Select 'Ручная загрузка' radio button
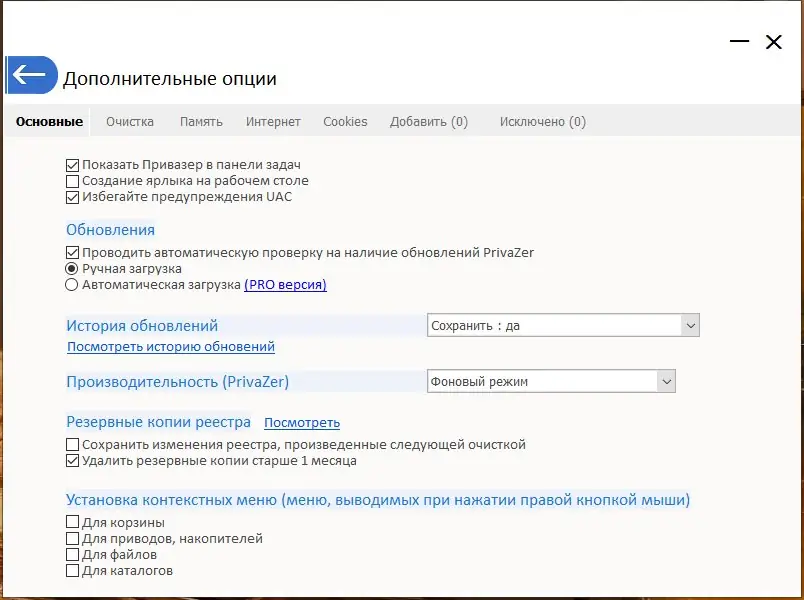Image resolution: width=804 pixels, height=600 pixels. [72, 269]
